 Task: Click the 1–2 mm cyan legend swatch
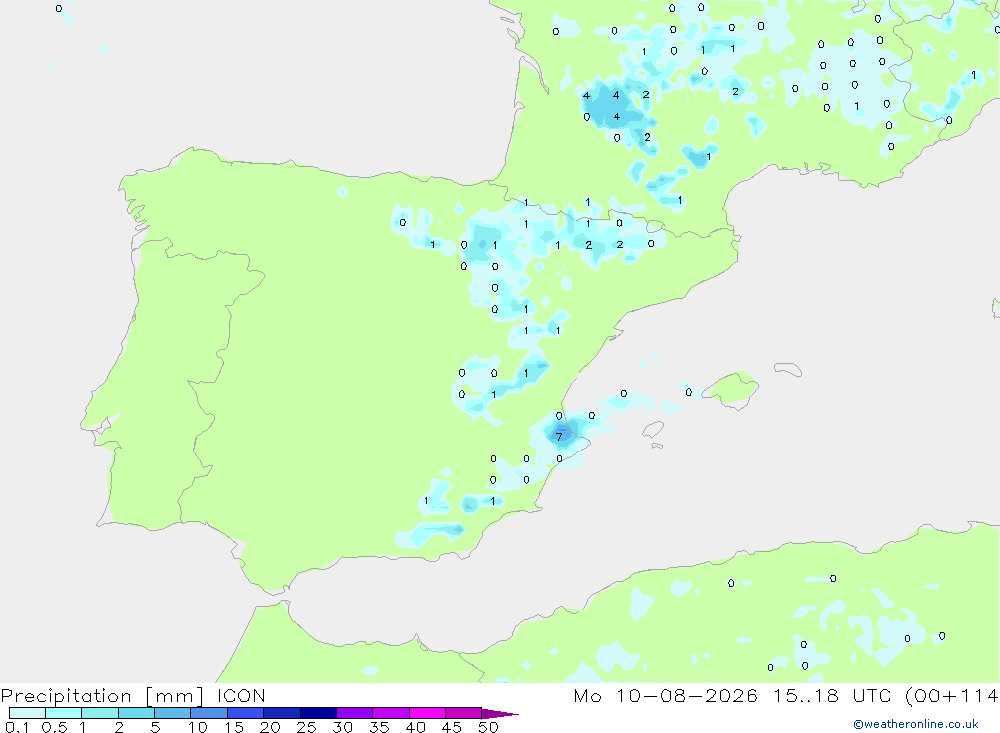coord(99,713)
